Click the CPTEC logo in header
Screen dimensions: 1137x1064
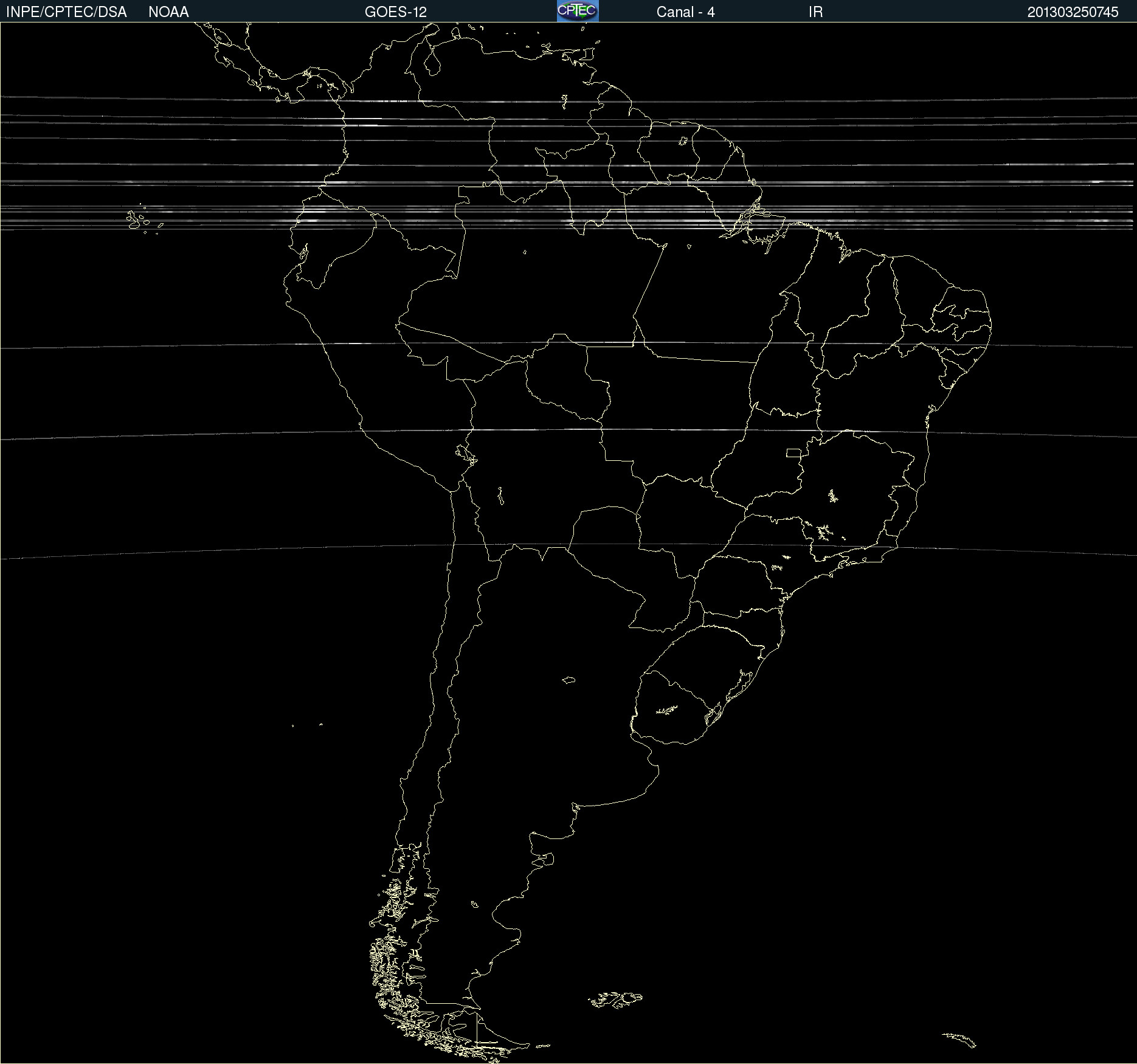click(x=578, y=11)
